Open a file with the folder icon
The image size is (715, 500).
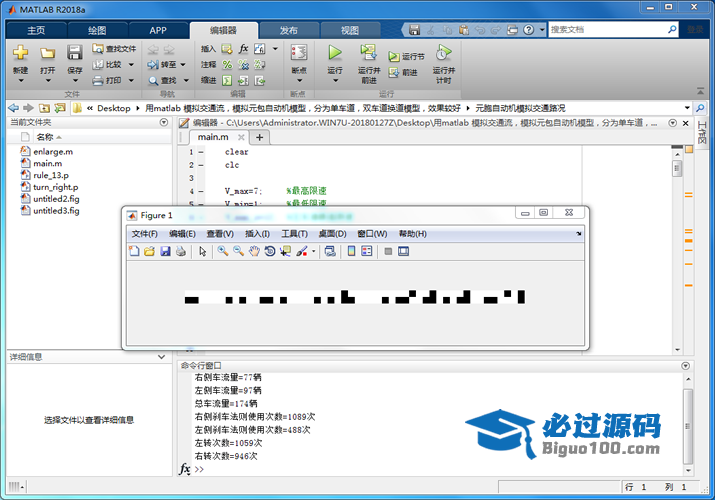(47, 53)
